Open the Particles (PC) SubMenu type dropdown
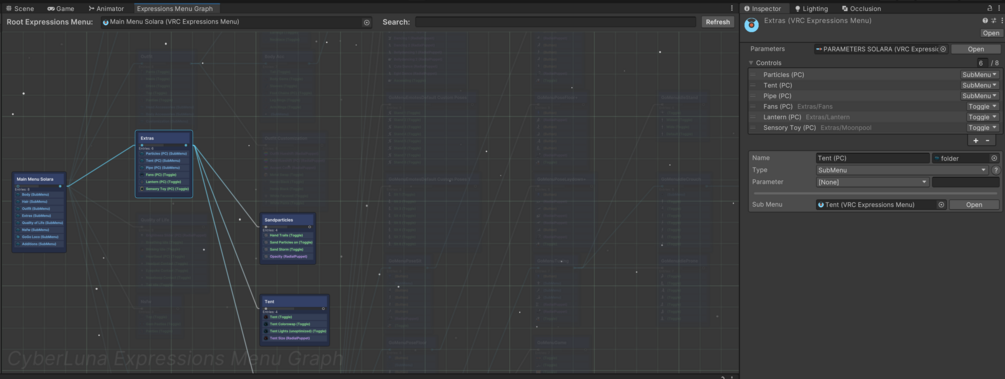The height and width of the screenshot is (379, 1005). 979,75
